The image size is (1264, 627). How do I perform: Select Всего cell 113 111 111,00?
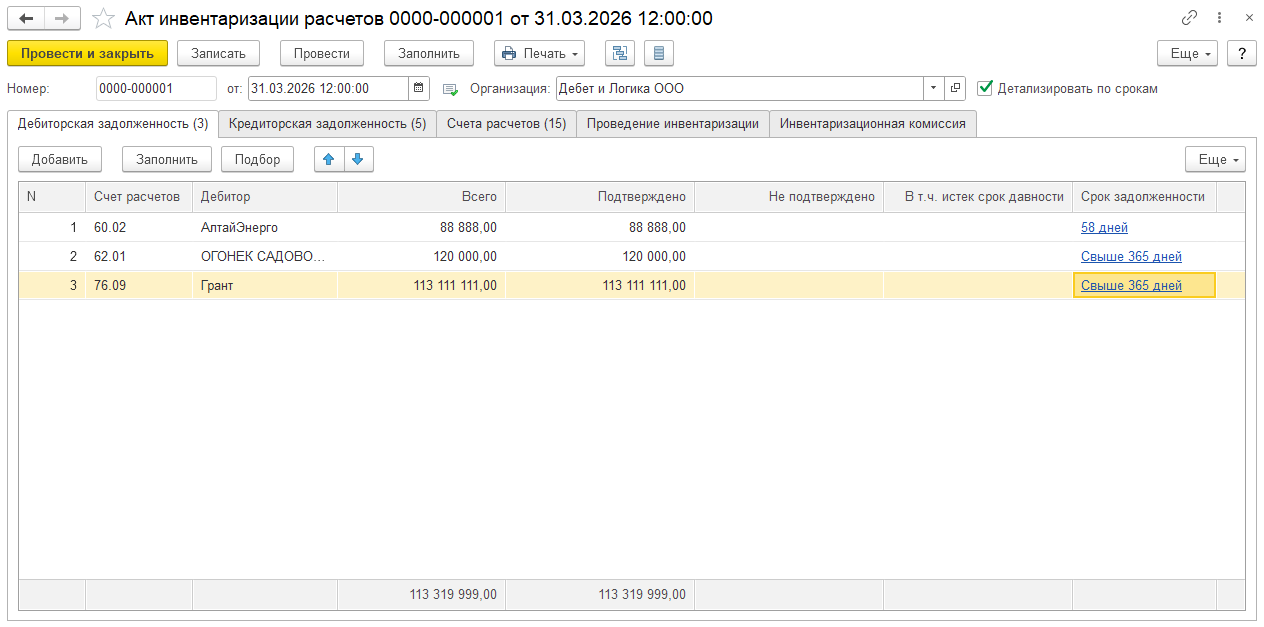(421, 286)
